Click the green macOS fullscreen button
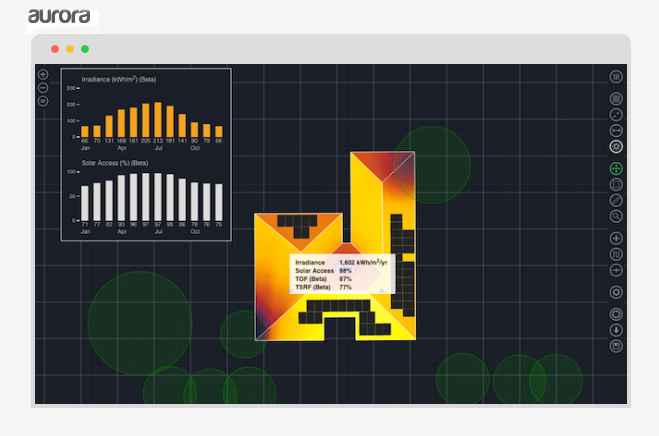659x436 pixels. click(x=85, y=49)
